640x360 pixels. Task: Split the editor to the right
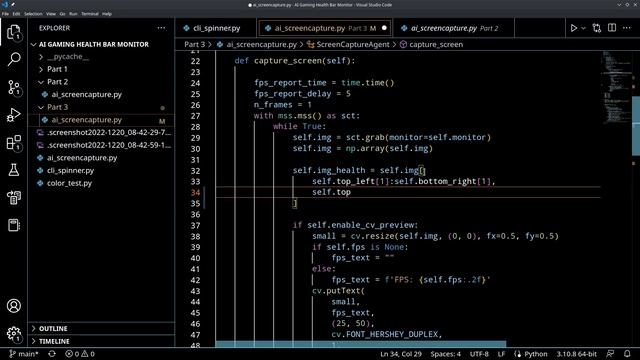tap(612, 28)
